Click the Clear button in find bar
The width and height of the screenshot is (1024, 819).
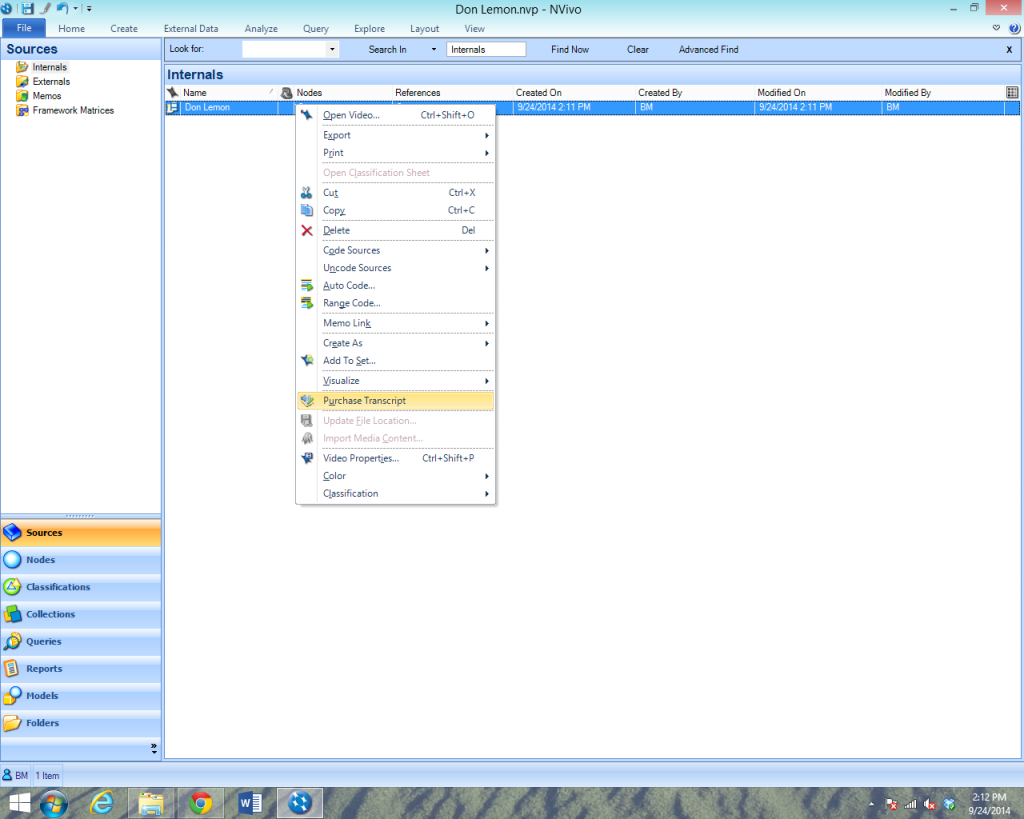[637, 50]
